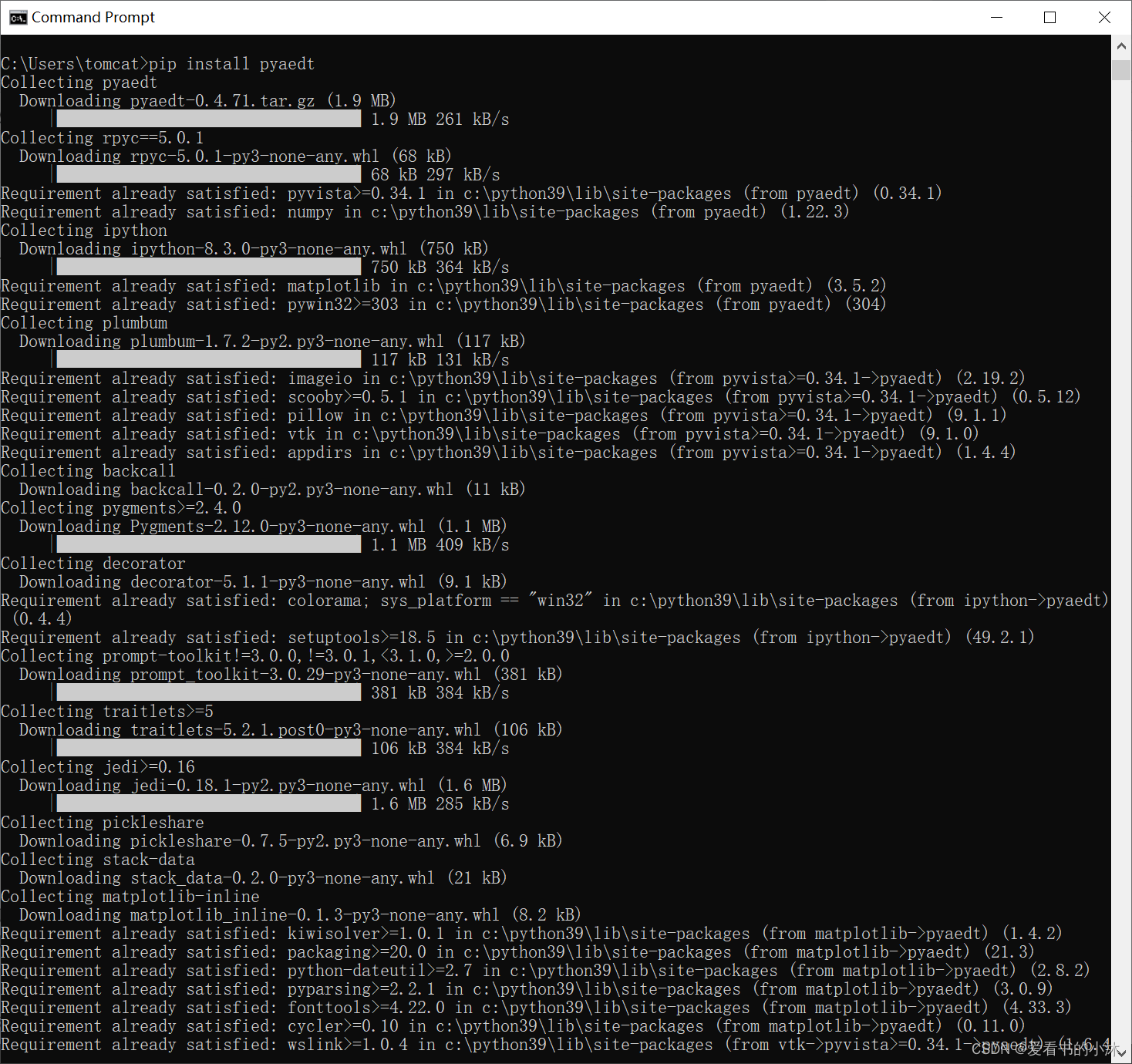This screenshot has width=1132, height=1064.
Task: Close the Command Prompt window
Action: (1104, 18)
